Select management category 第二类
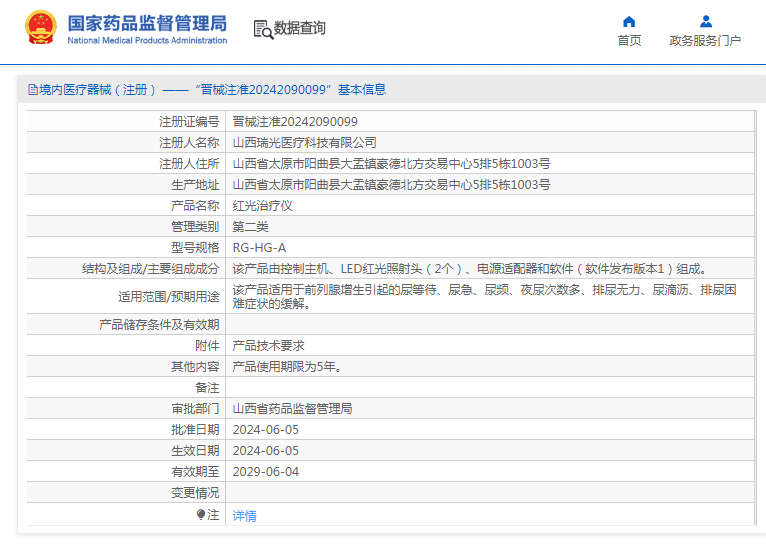This screenshot has width=766, height=544. coord(251,227)
